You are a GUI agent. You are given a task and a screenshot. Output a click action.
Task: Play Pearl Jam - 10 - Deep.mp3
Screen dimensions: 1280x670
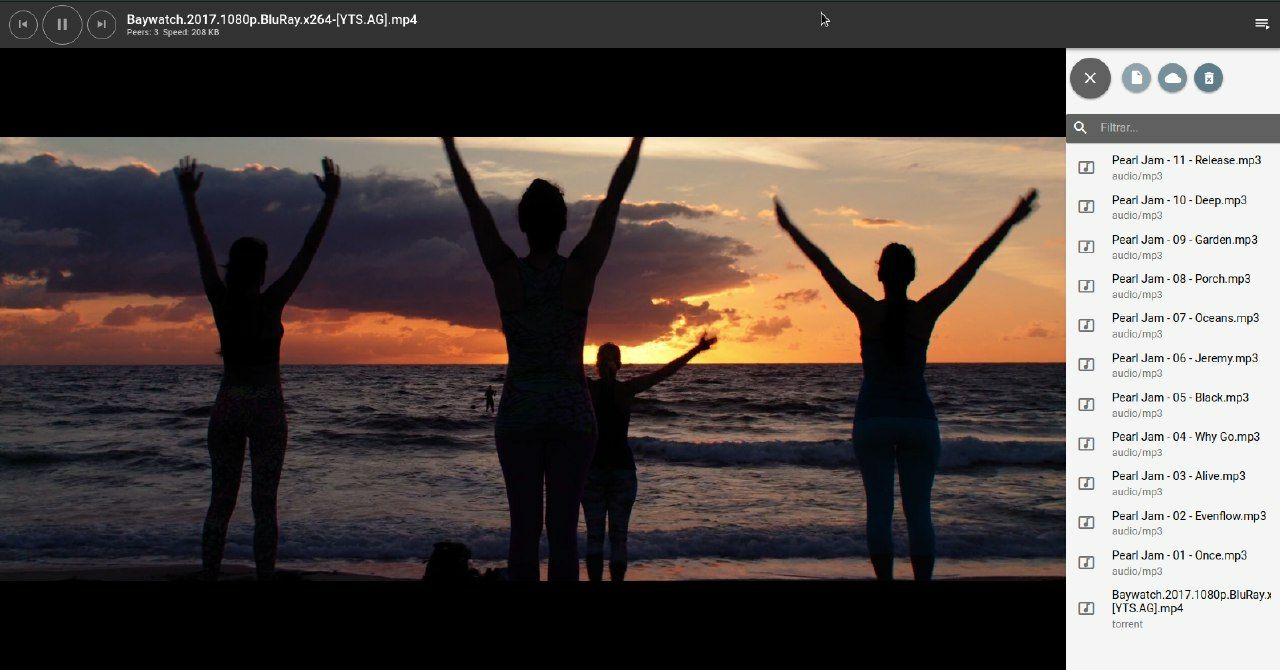tap(1173, 207)
